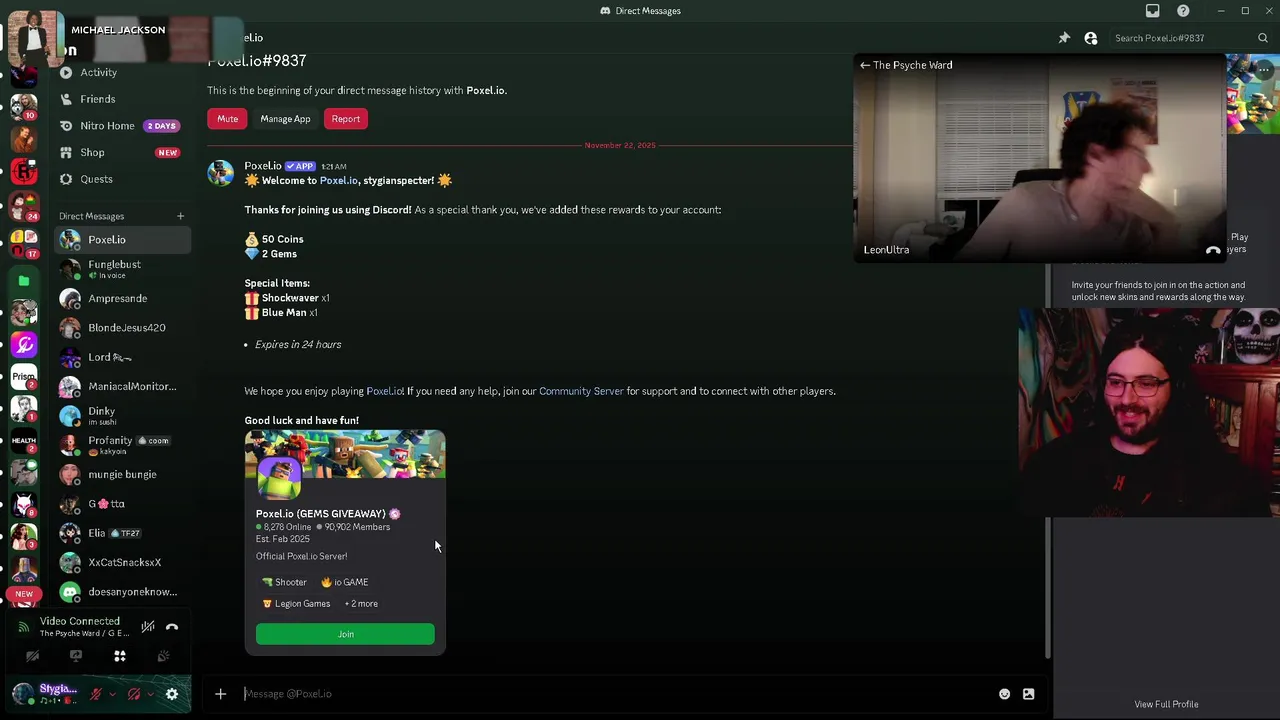1280x720 pixels.
Task: Click the Mute button
Action: [228, 119]
